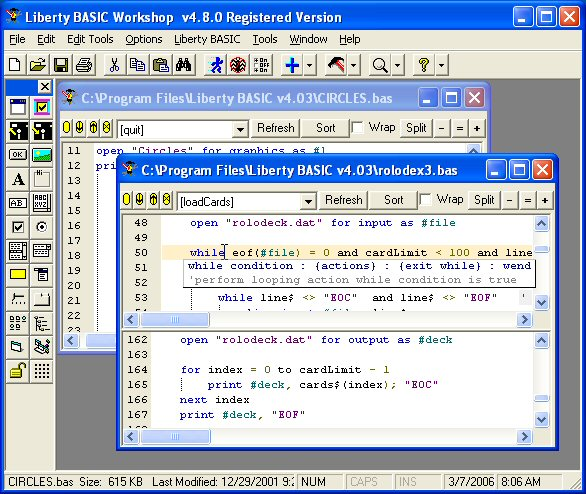The width and height of the screenshot is (586, 494).
Task: Click the equals button in CIRCLES.bas window
Action: point(460,128)
